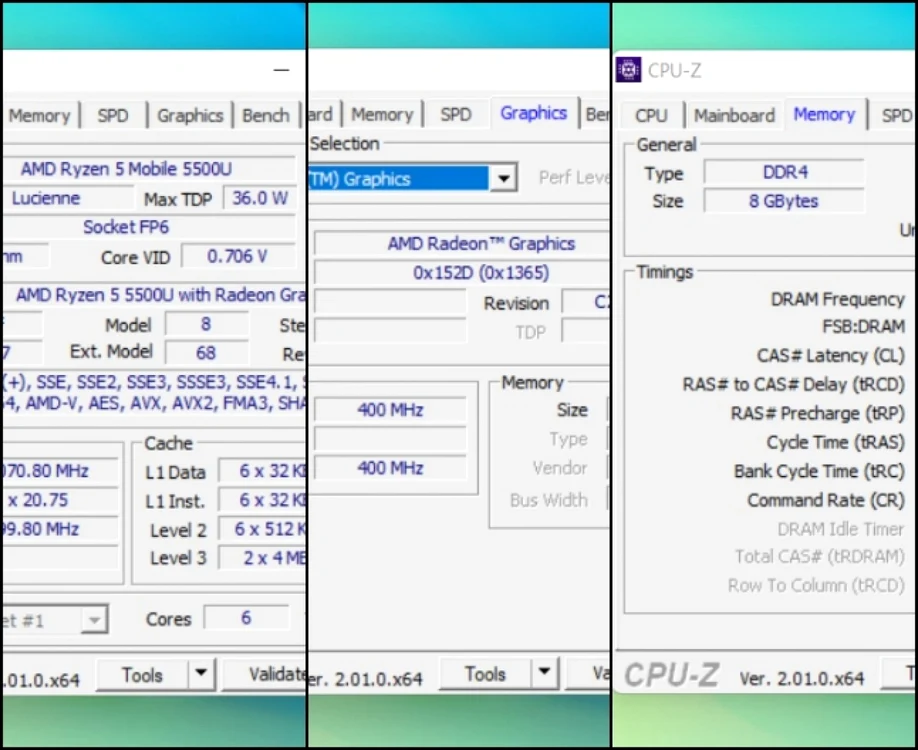Expand the Tools dropdown arrow in the middle window
This screenshot has height=750, width=918.
pyautogui.click(x=544, y=674)
